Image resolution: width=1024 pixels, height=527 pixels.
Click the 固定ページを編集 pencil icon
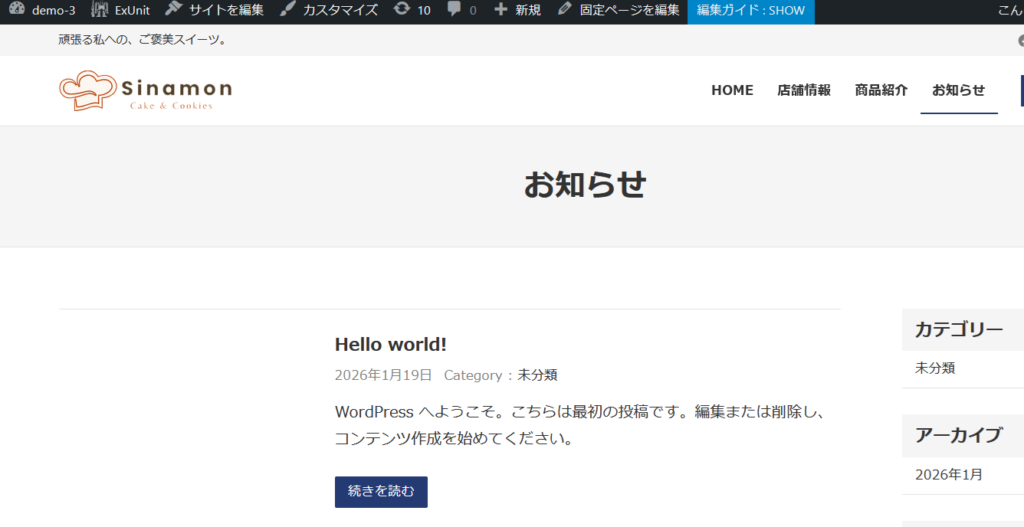pos(566,10)
